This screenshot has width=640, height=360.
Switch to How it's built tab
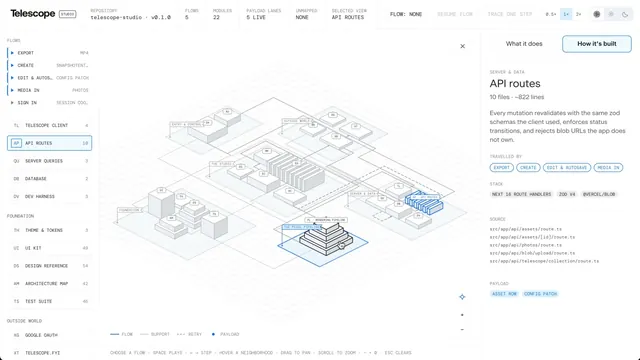[597, 44]
